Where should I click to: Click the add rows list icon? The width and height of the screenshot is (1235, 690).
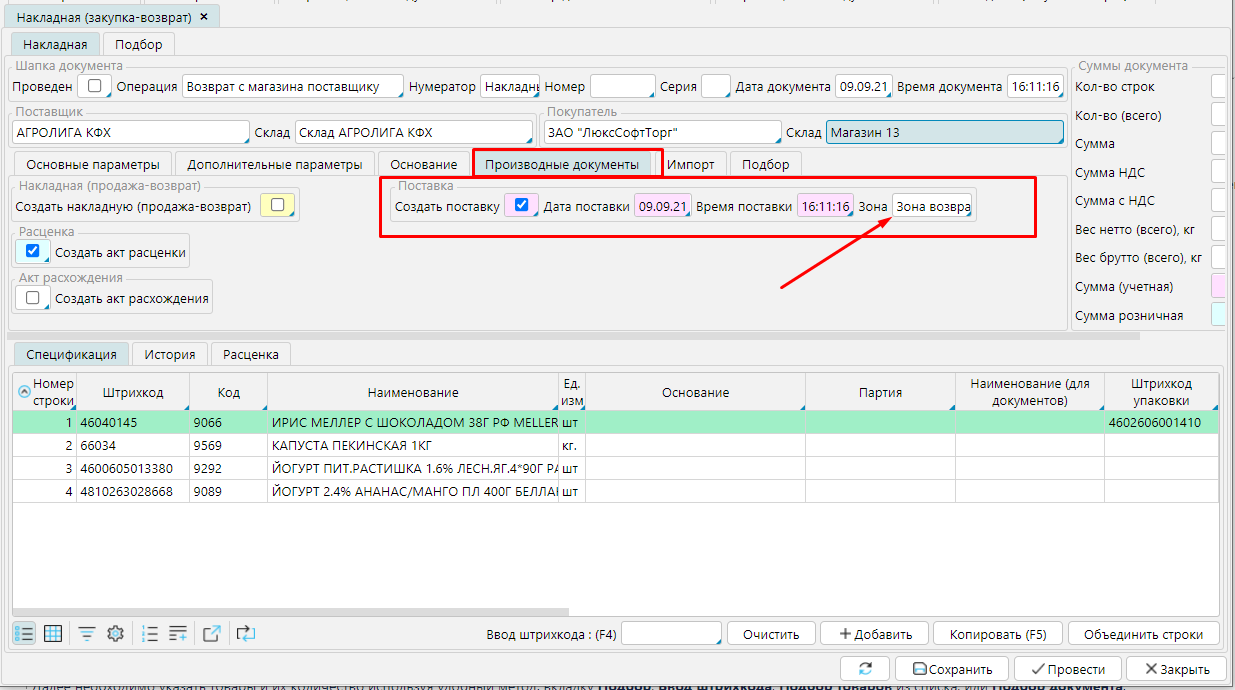[x=178, y=633]
